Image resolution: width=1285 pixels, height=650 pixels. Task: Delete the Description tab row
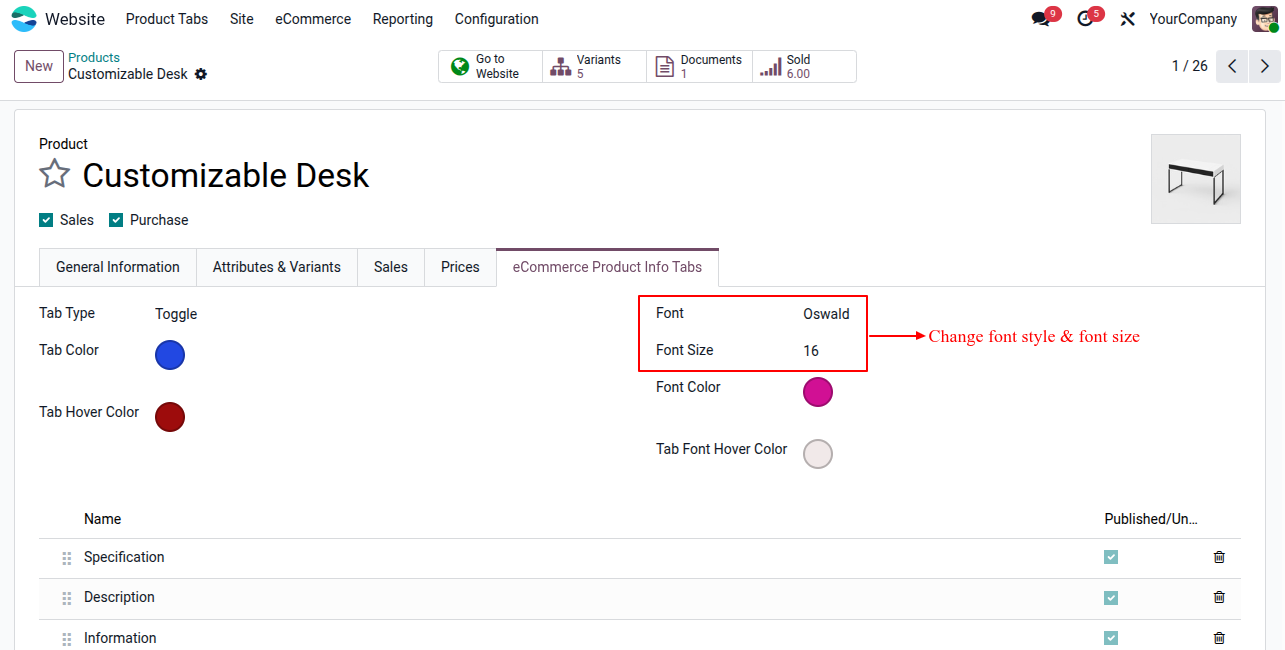(1219, 597)
